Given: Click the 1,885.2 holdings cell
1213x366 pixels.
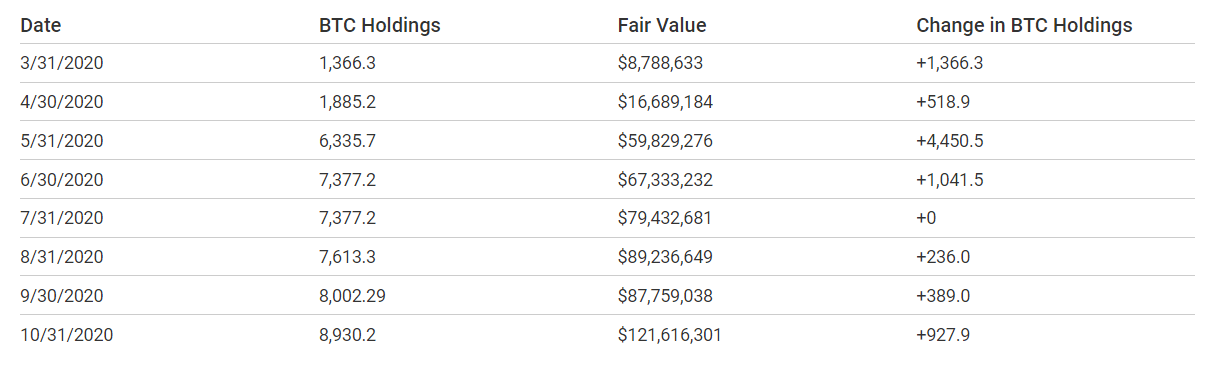Looking at the screenshot, I should [347, 102].
